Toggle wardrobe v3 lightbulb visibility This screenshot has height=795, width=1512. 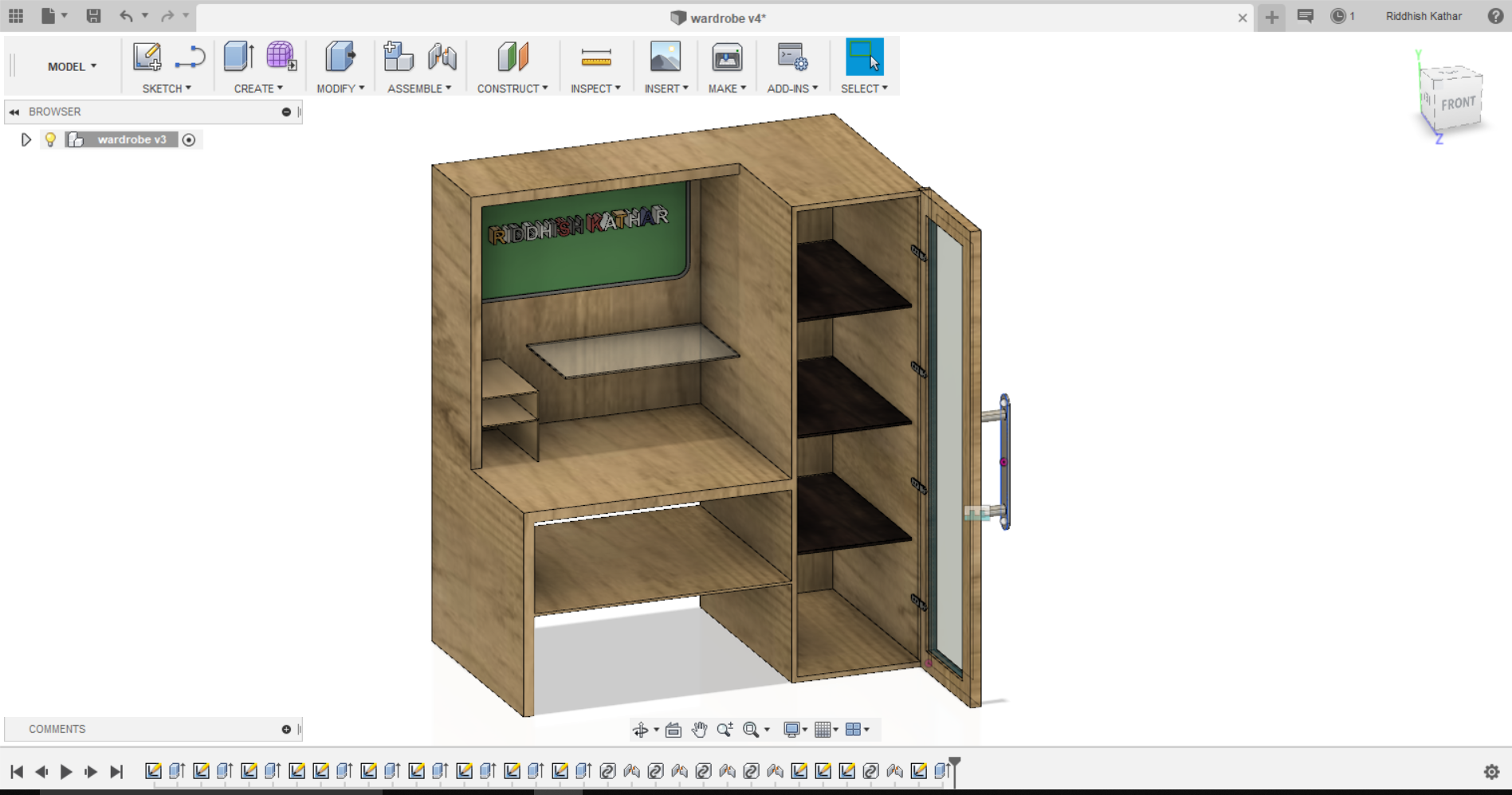coord(50,140)
